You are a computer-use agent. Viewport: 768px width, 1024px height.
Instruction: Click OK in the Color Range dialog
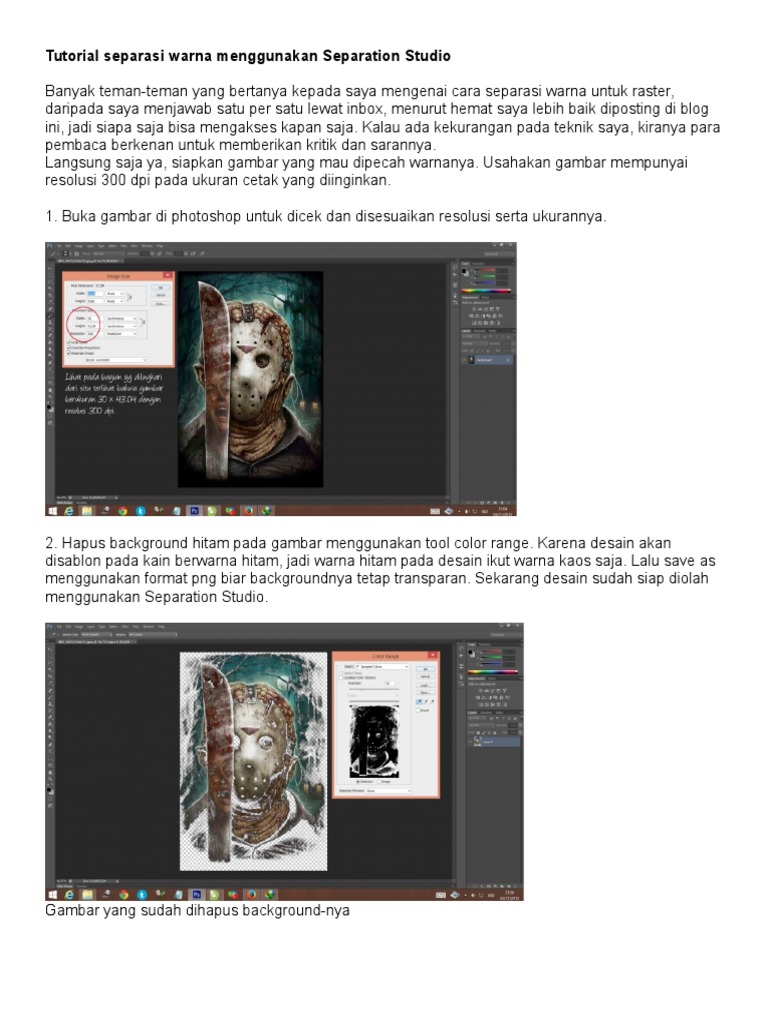click(x=426, y=669)
